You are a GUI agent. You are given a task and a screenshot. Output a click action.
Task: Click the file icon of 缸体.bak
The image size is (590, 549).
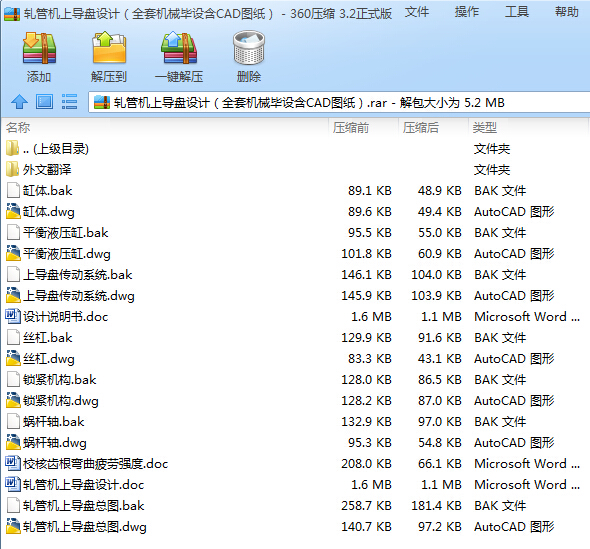[x=13, y=190]
